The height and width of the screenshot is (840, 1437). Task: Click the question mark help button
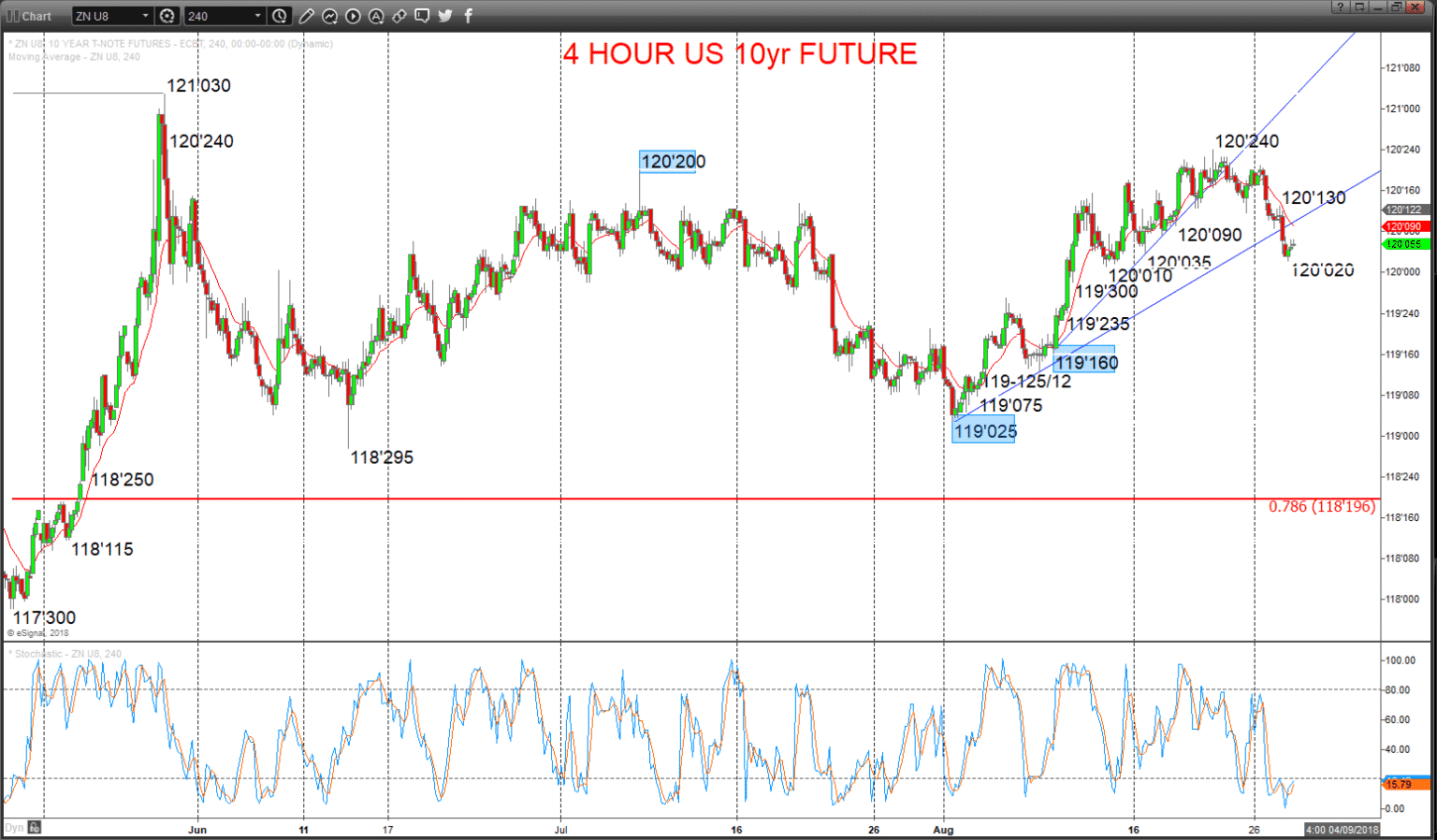click(1341, 7)
